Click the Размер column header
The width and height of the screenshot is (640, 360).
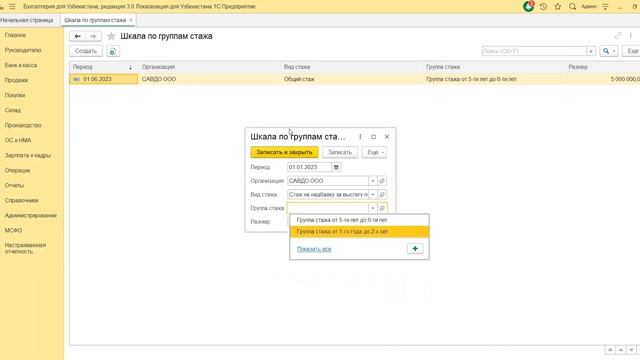click(603, 67)
